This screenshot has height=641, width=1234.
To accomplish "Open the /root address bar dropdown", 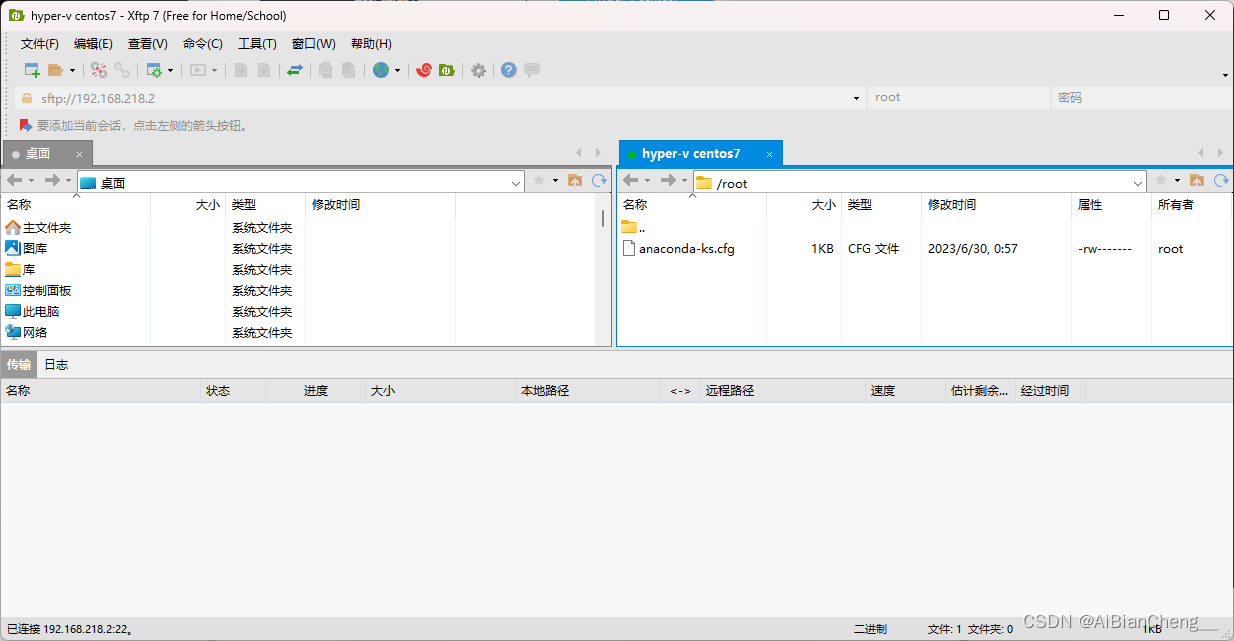I will pos(1139,182).
